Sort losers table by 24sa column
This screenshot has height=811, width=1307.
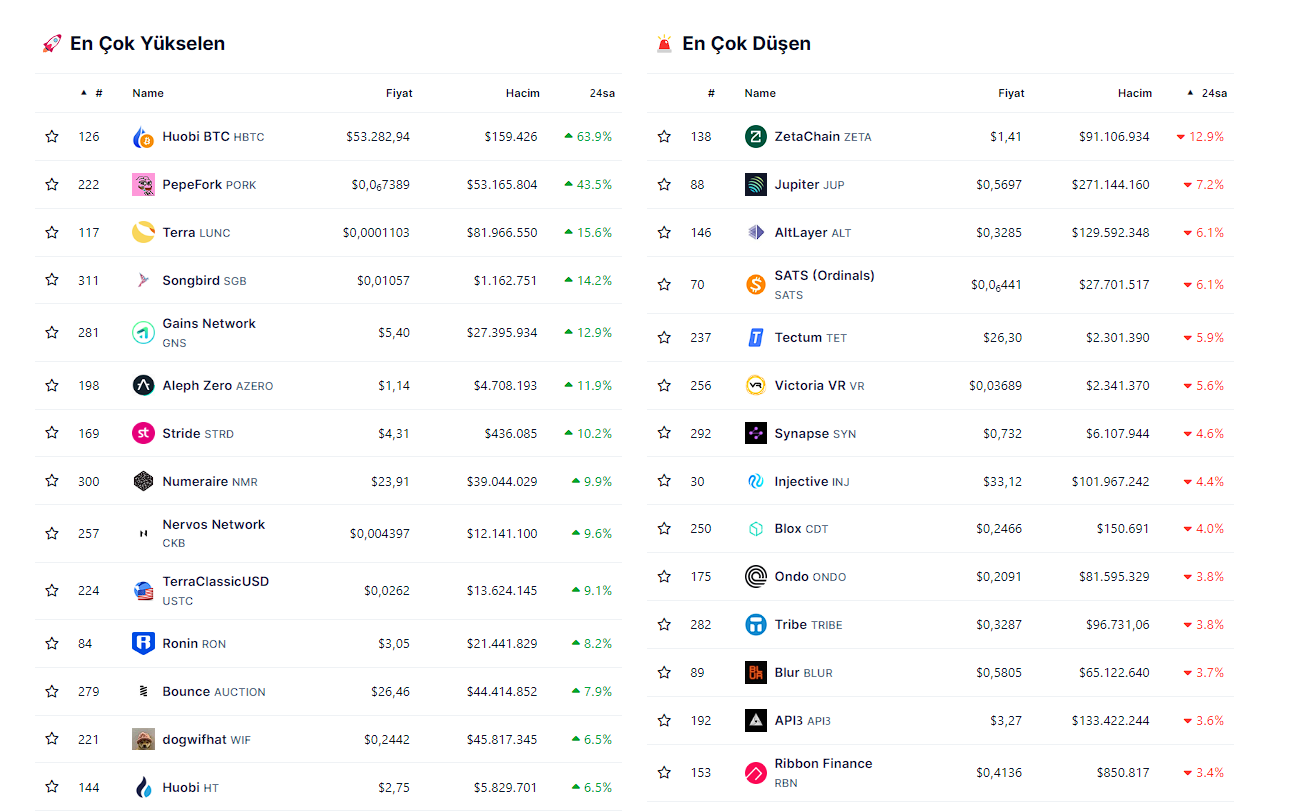click(x=1213, y=93)
